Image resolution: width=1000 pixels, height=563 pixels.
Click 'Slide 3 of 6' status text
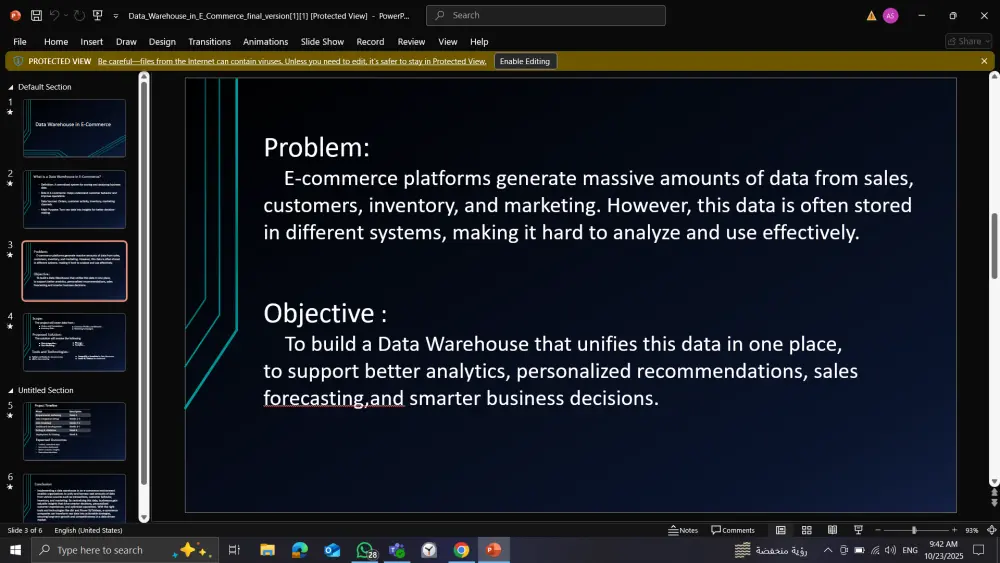tap(25, 530)
